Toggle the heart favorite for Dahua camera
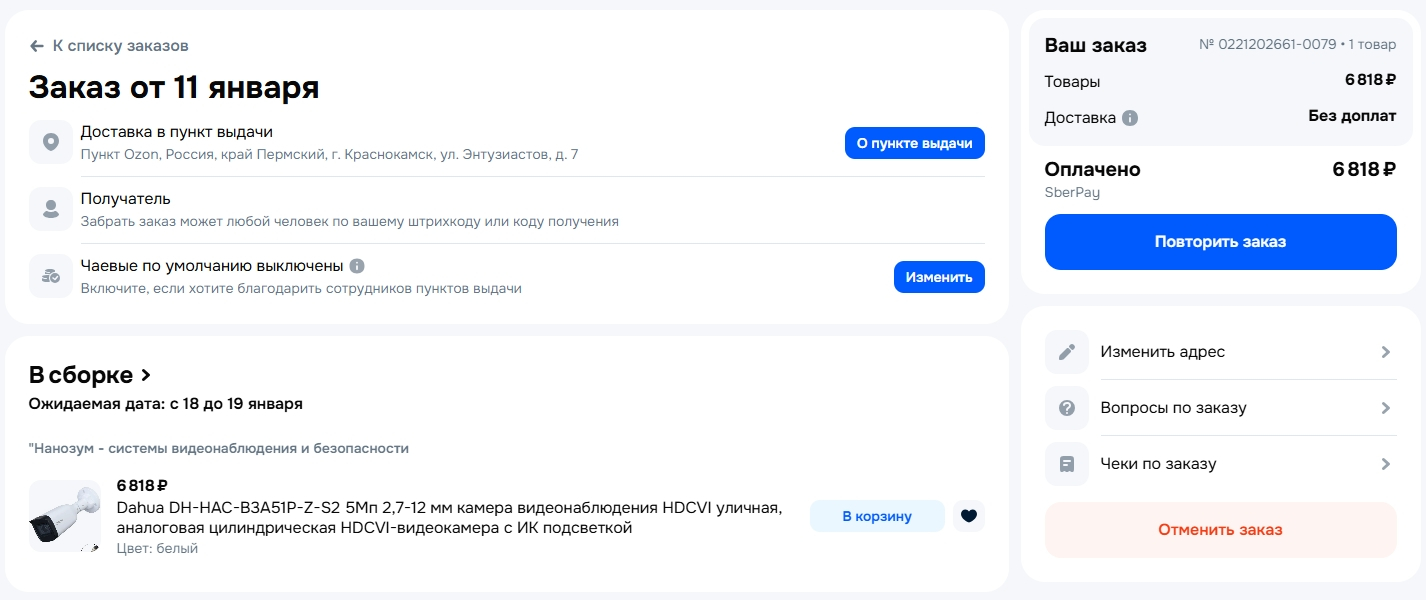The width and height of the screenshot is (1426, 600). pyautogui.click(x=968, y=516)
